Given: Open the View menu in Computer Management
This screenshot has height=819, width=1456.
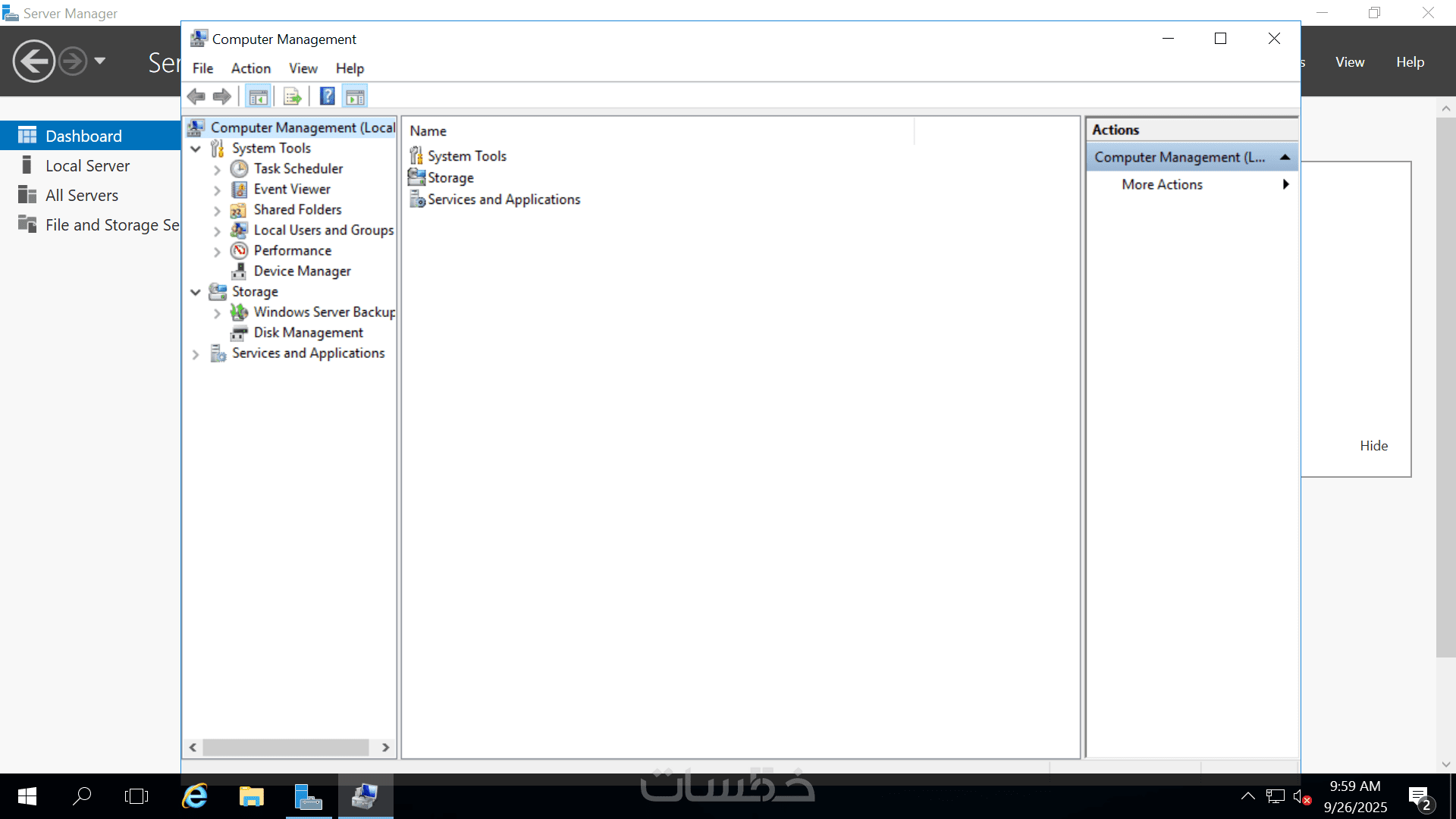Looking at the screenshot, I should (303, 68).
